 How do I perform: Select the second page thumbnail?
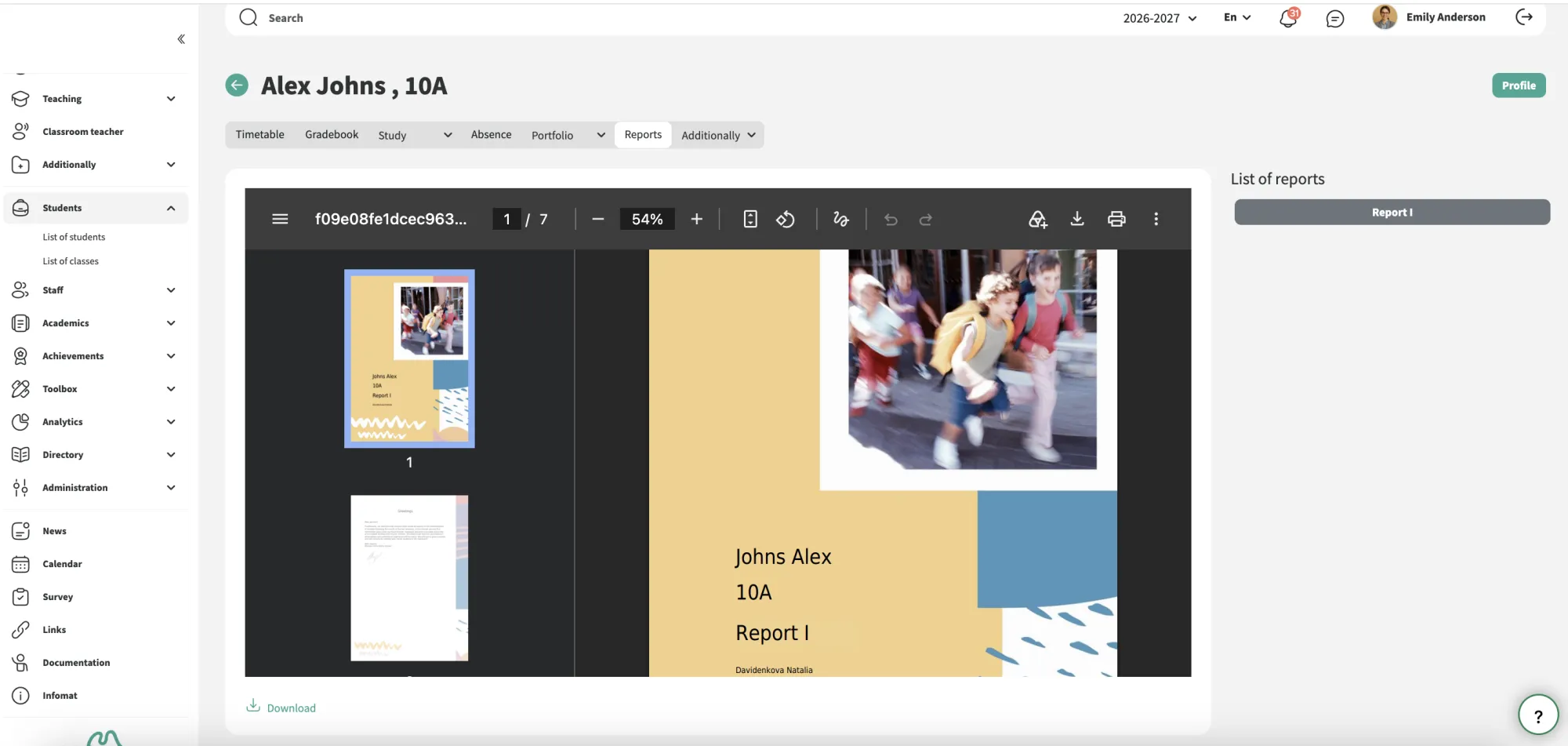coord(409,577)
